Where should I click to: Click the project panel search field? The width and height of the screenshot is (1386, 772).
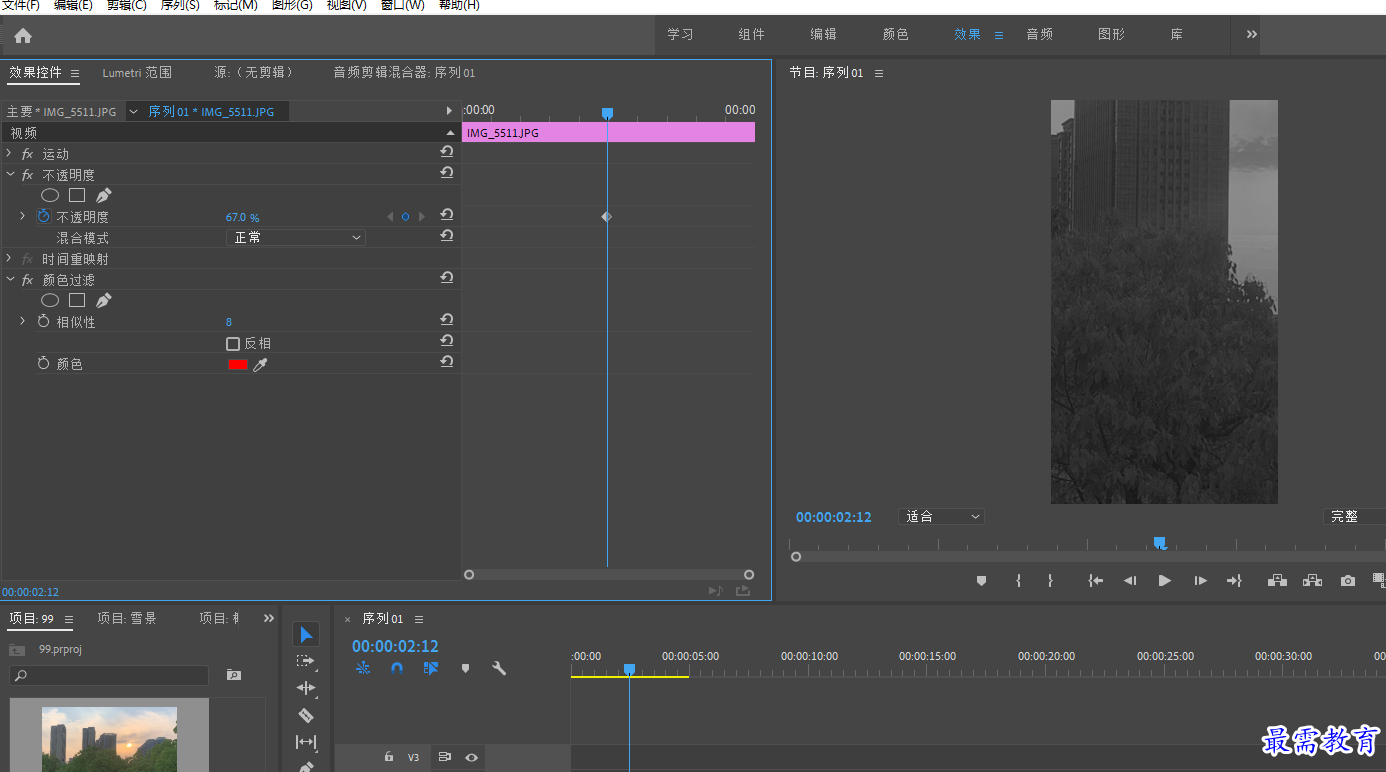pyautogui.click(x=109, y=676)
